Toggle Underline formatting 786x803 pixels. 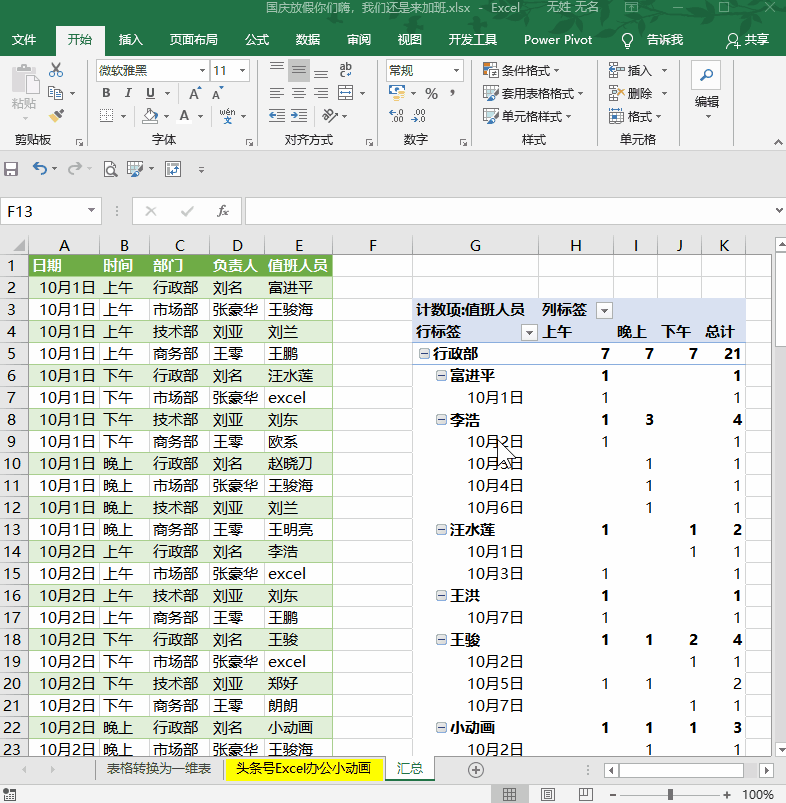[150, 93]
